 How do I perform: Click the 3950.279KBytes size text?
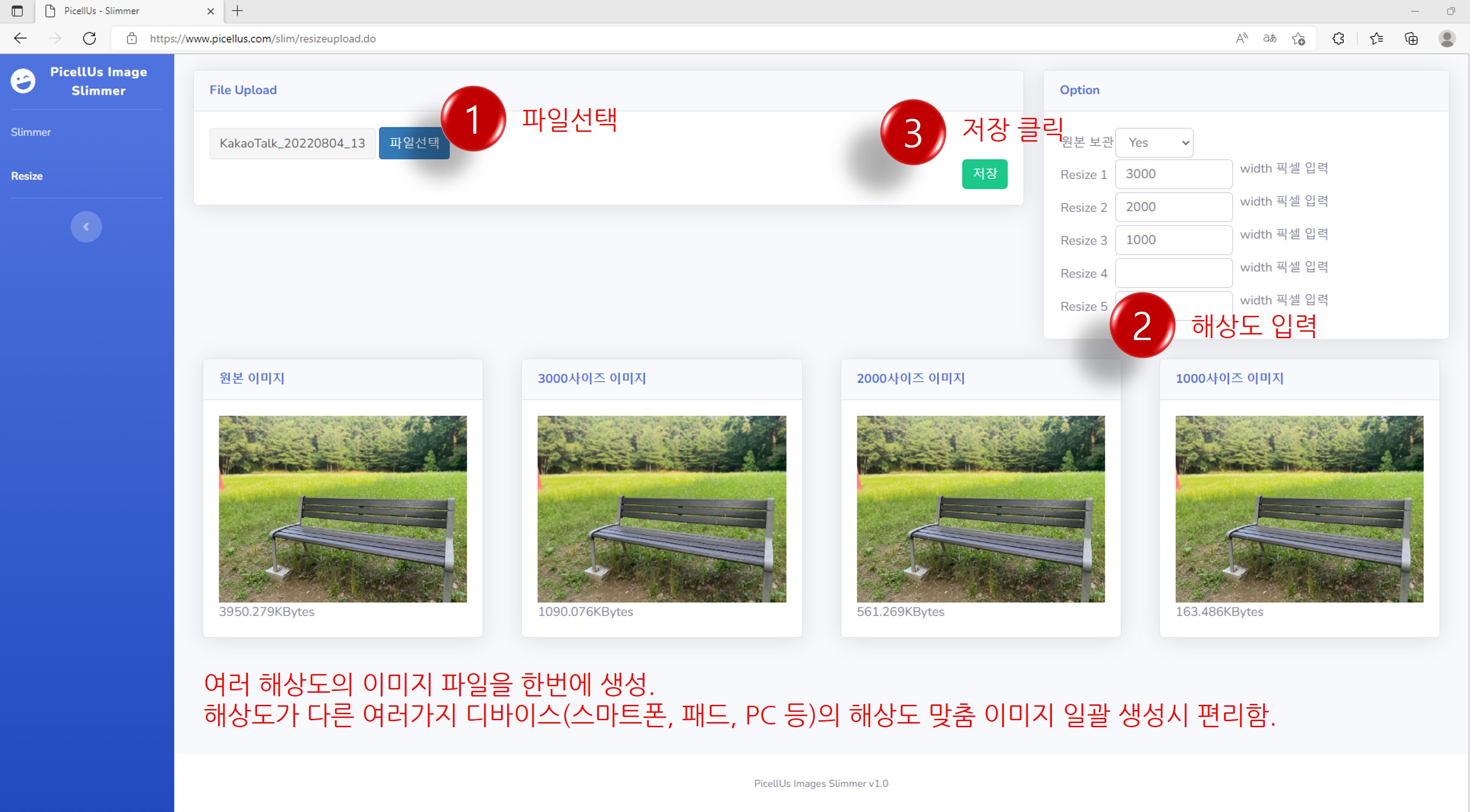(x=267, y=611)
